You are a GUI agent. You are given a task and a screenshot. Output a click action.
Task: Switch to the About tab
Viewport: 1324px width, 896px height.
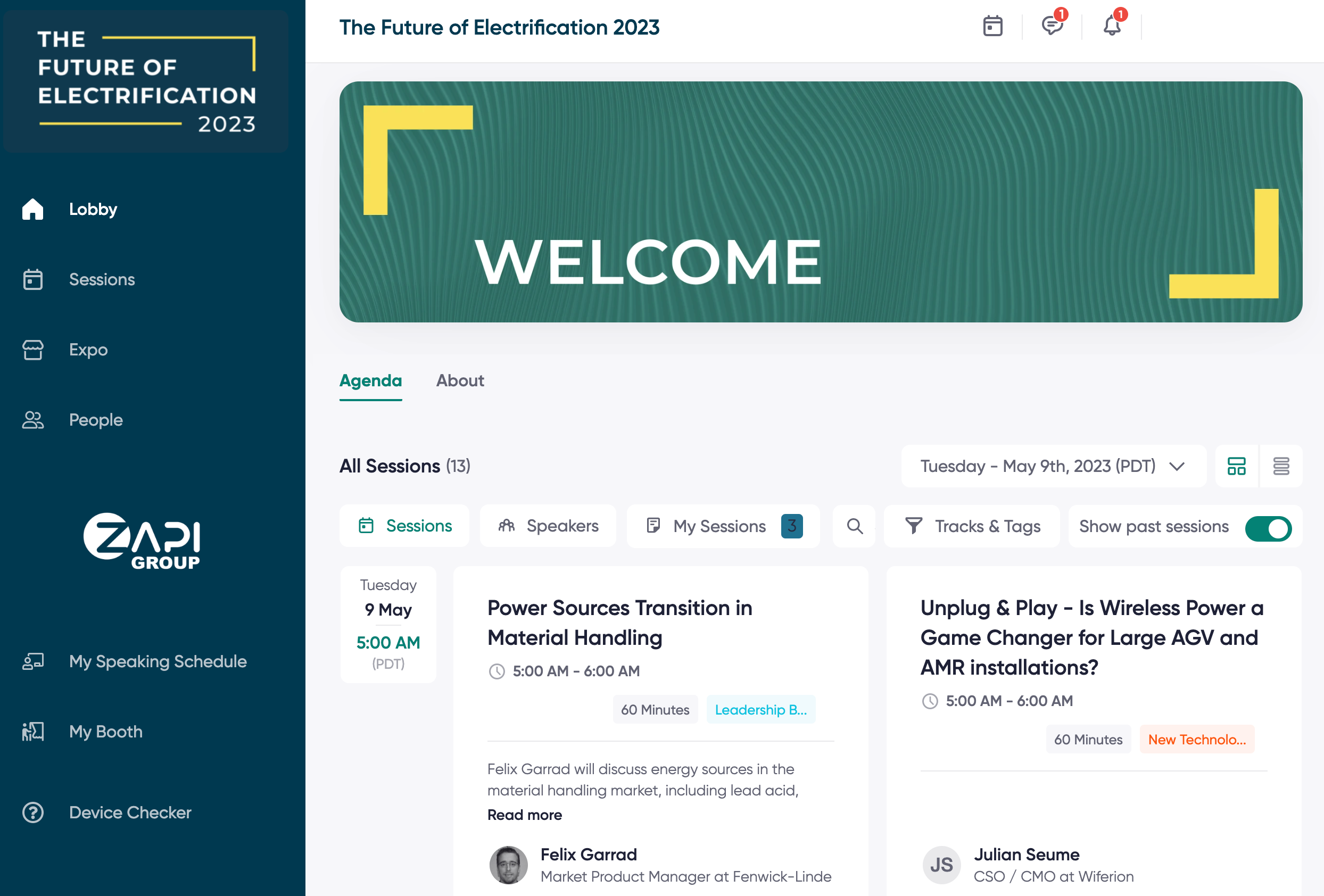pos(460,380)
